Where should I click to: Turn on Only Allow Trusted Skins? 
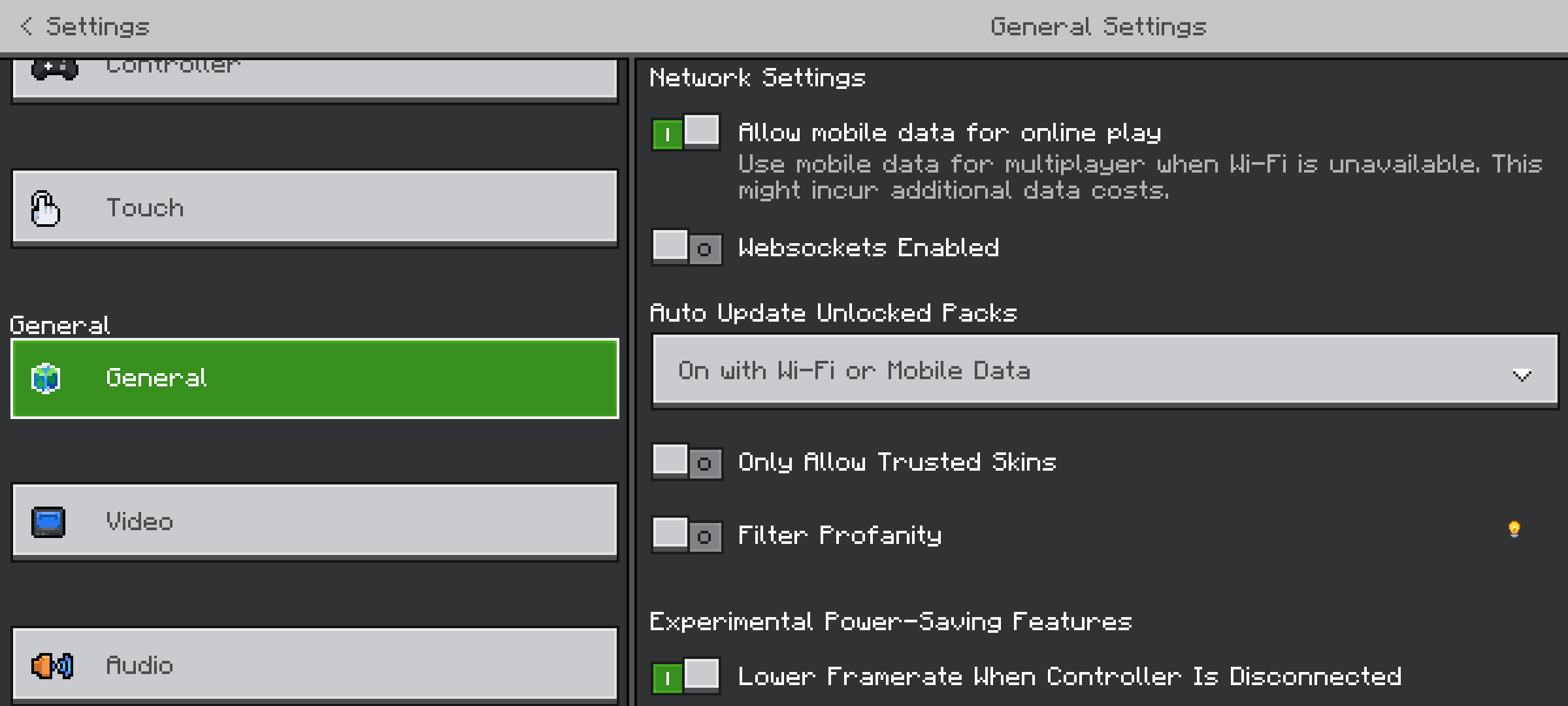[686, 462]
